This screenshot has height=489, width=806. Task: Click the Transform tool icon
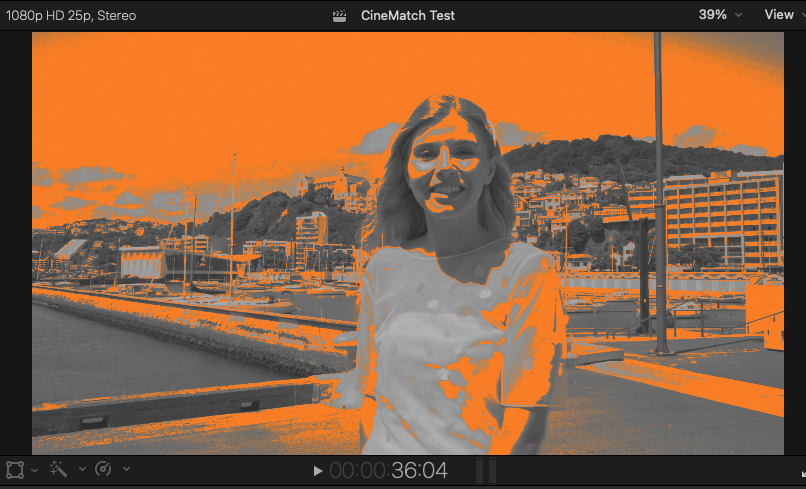[15, 469]
